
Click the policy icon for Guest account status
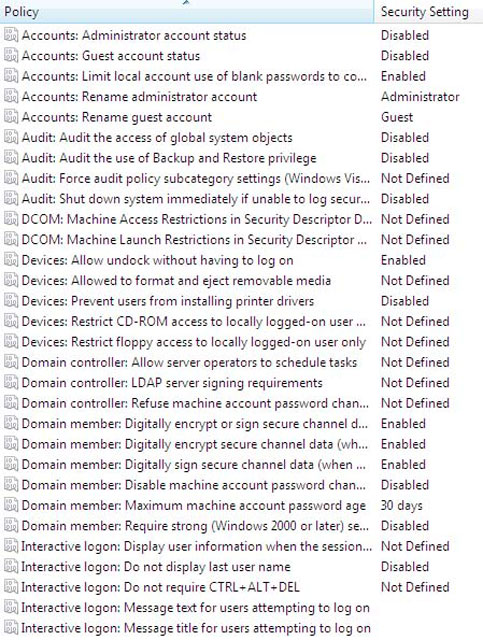(11, 56)
